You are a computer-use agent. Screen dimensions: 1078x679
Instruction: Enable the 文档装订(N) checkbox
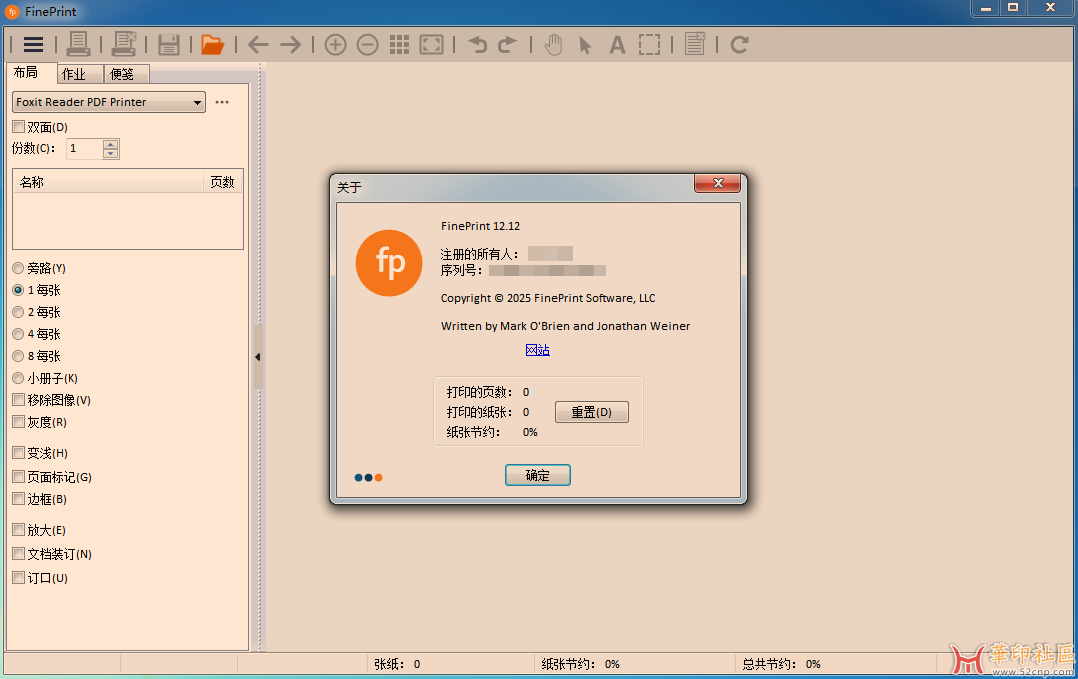19,554
